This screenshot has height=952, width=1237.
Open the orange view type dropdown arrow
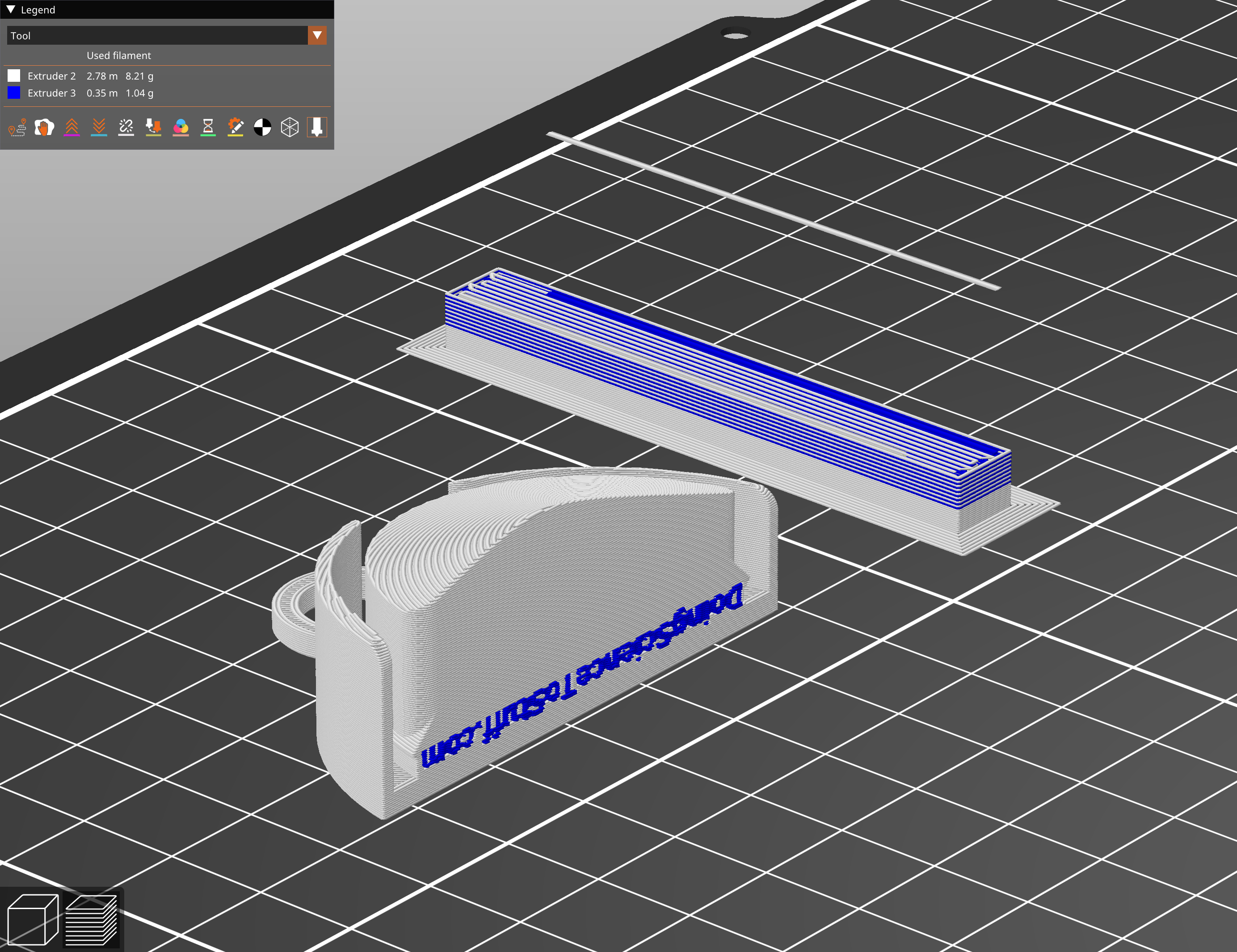317,36
